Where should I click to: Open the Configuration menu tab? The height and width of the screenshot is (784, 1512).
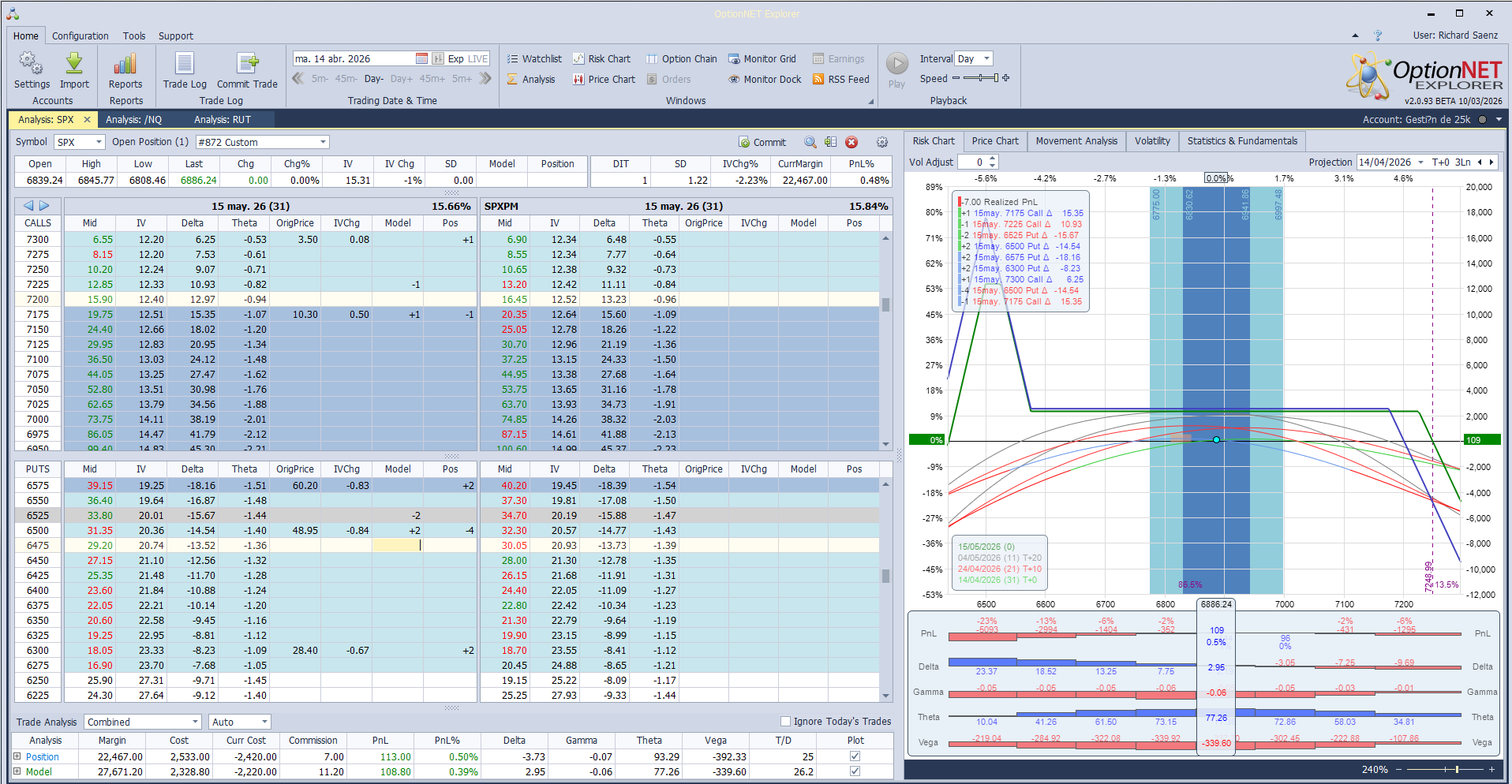click(80, 35)
